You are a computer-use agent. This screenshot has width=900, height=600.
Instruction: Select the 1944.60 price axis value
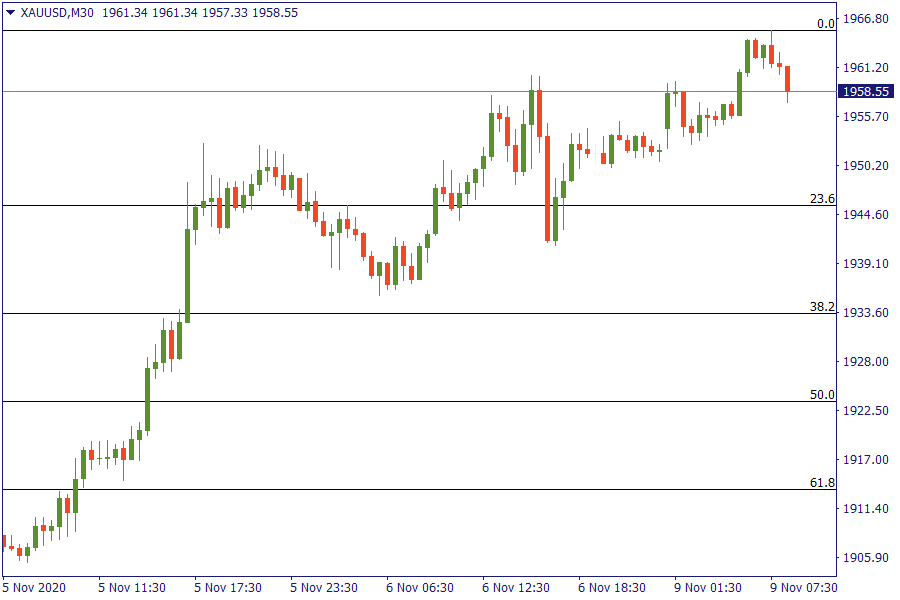[x=866, y=215]
